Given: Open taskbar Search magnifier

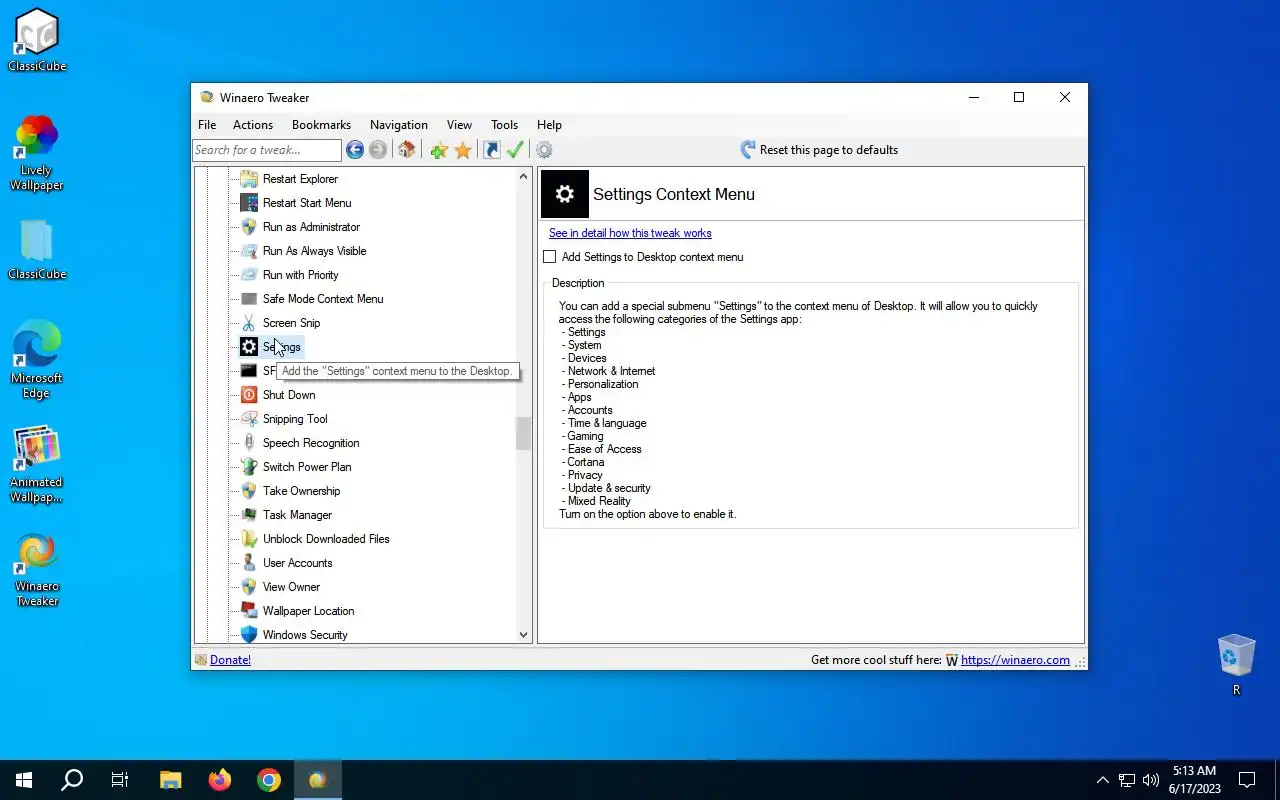Looking at the screenshot, I should coord(72,780).
